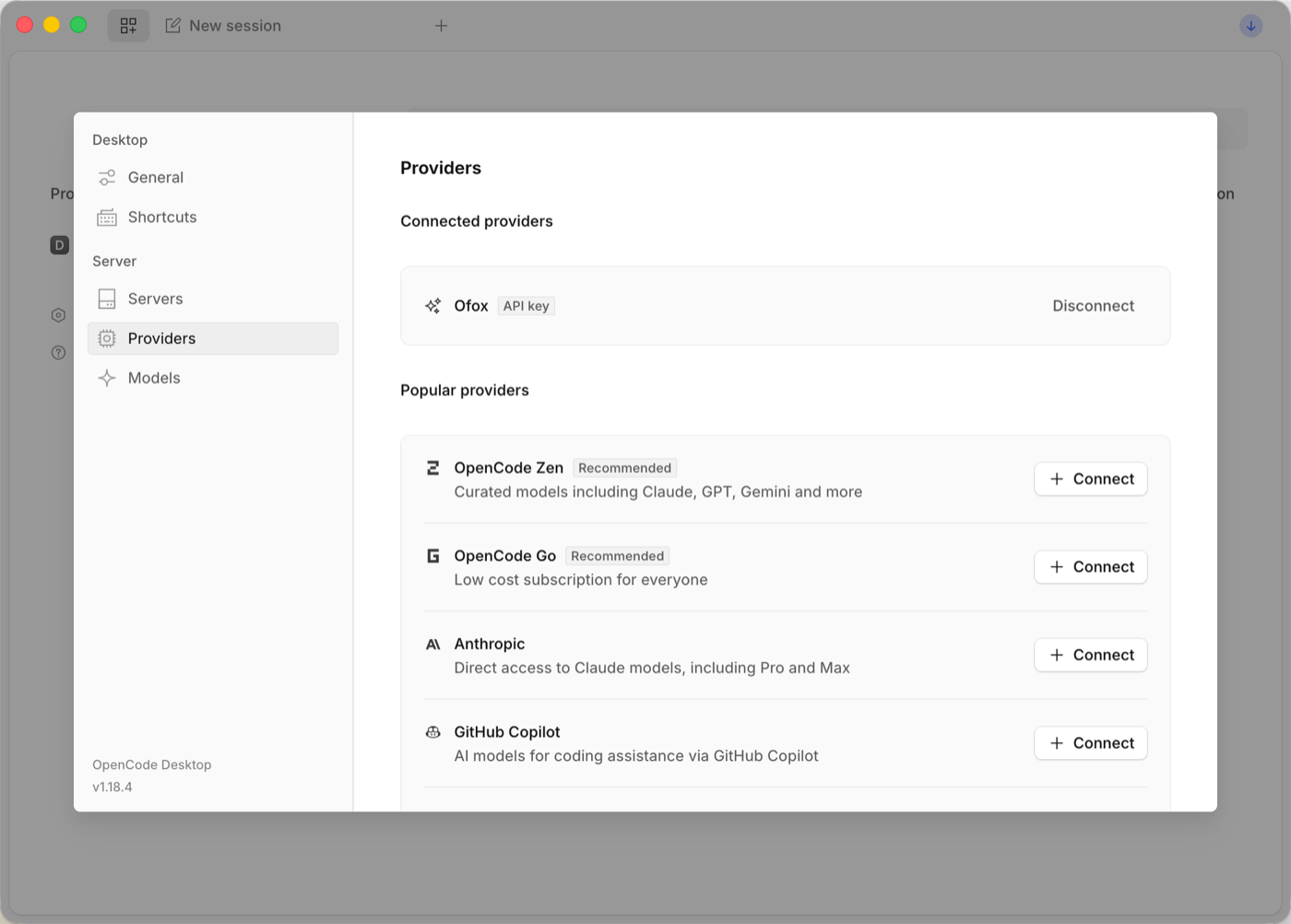This screenshot has height=924, width=1291.
Task: Click "Direct access to Claude models" description
Action: click(652, 668)
